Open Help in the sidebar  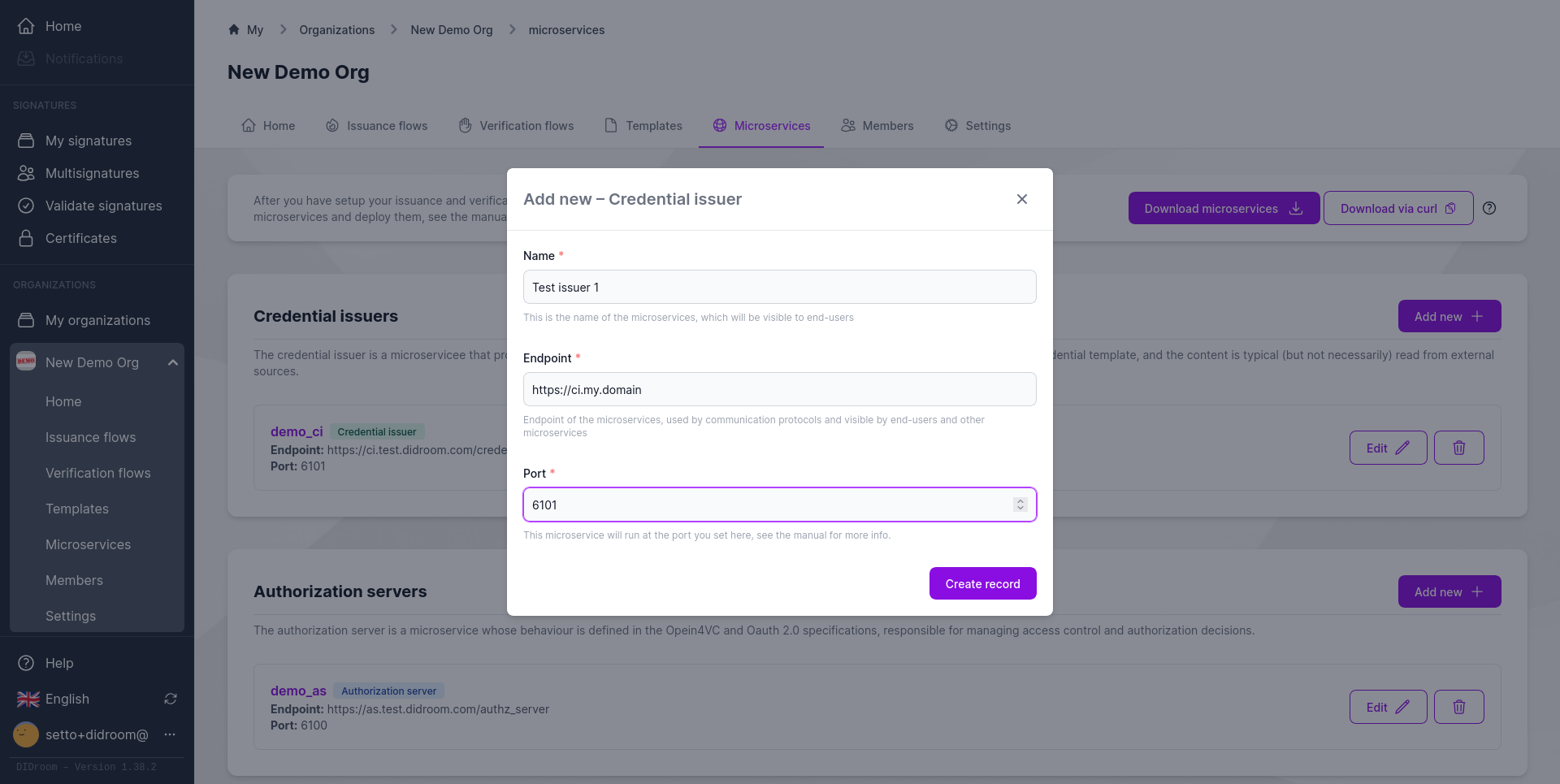pyautogui.click(x=58, y=663)
